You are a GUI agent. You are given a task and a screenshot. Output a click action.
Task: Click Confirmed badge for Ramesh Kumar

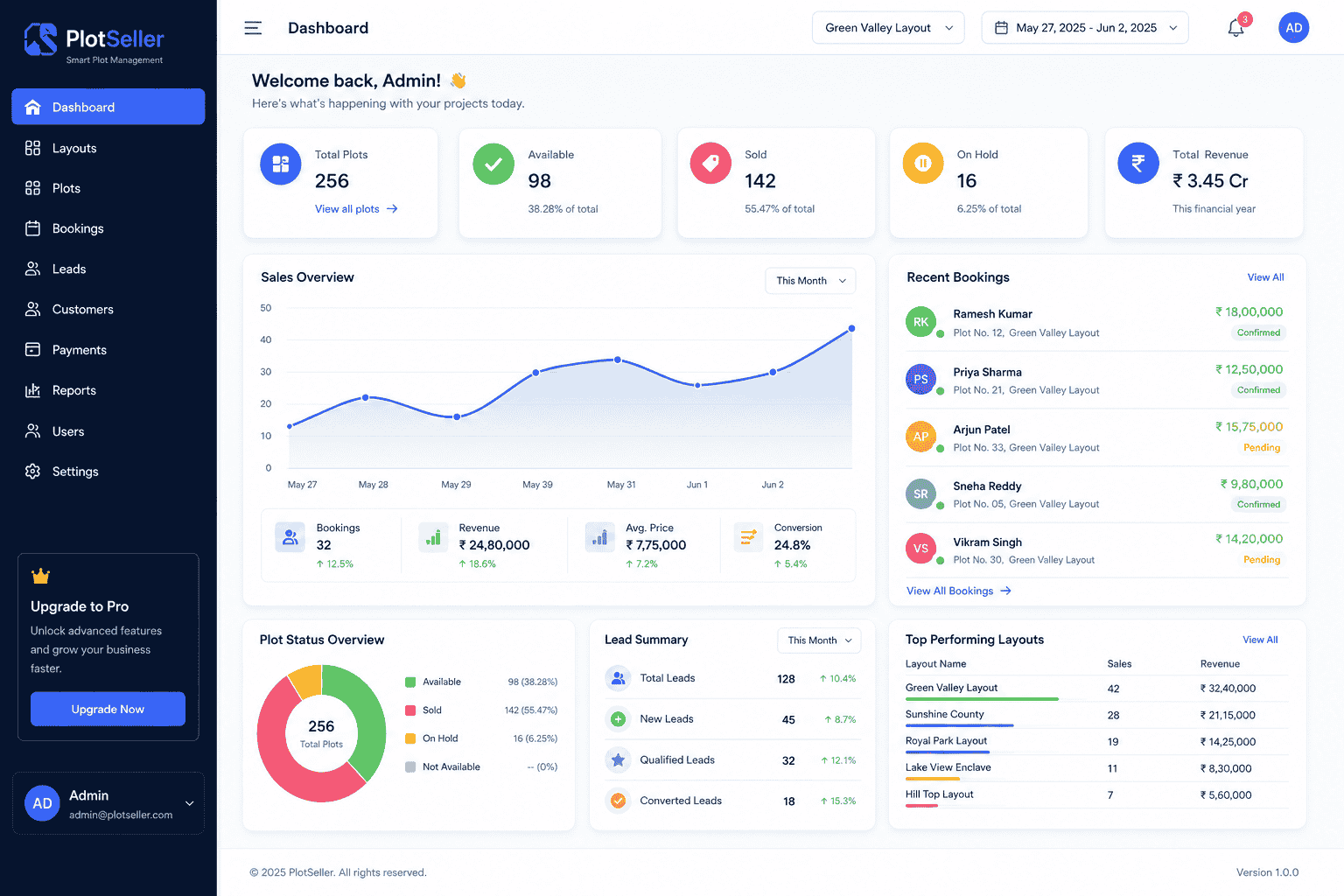[1258, 332]
